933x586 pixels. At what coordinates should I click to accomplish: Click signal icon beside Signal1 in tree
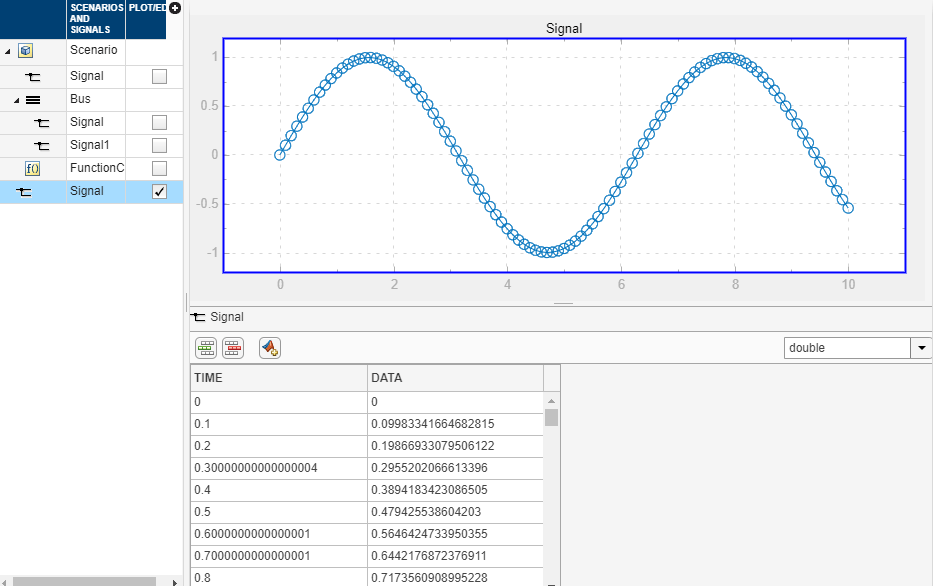click(41, 146)
